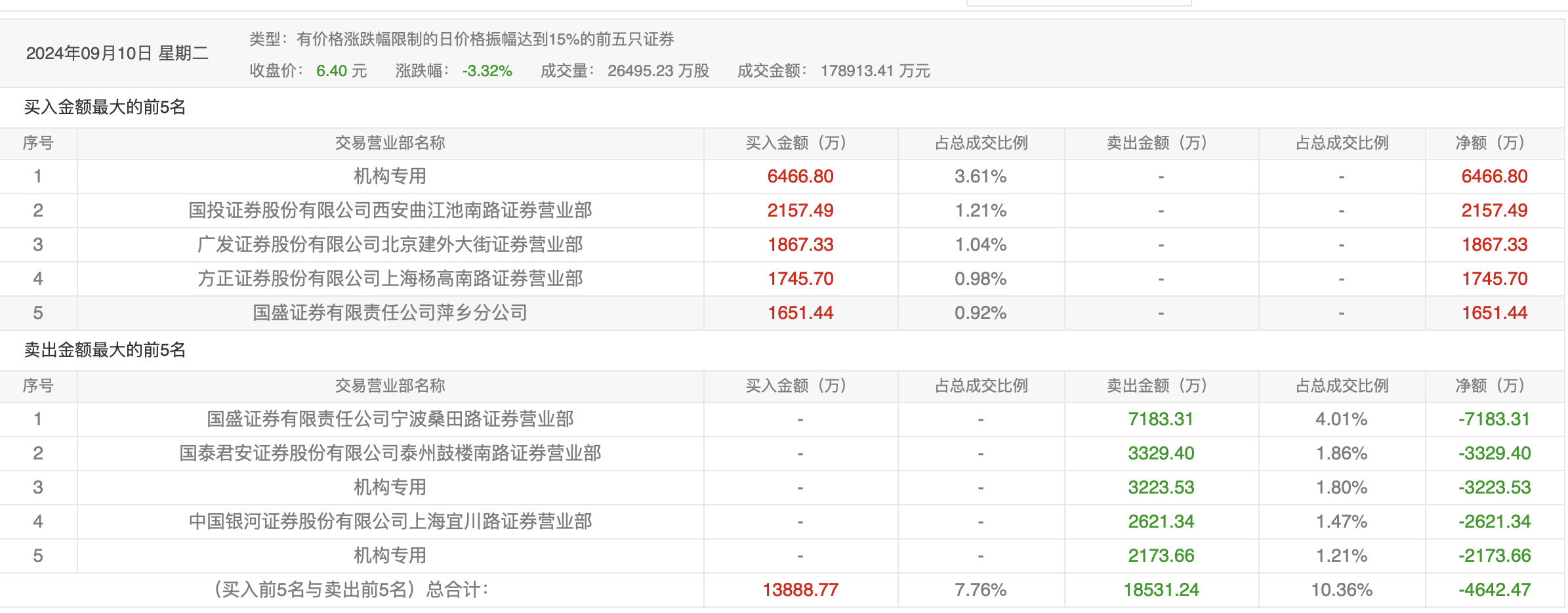Click 净额（万）header in sell table
This screenshot has width=1568, height=613.
pos(1494,386)
